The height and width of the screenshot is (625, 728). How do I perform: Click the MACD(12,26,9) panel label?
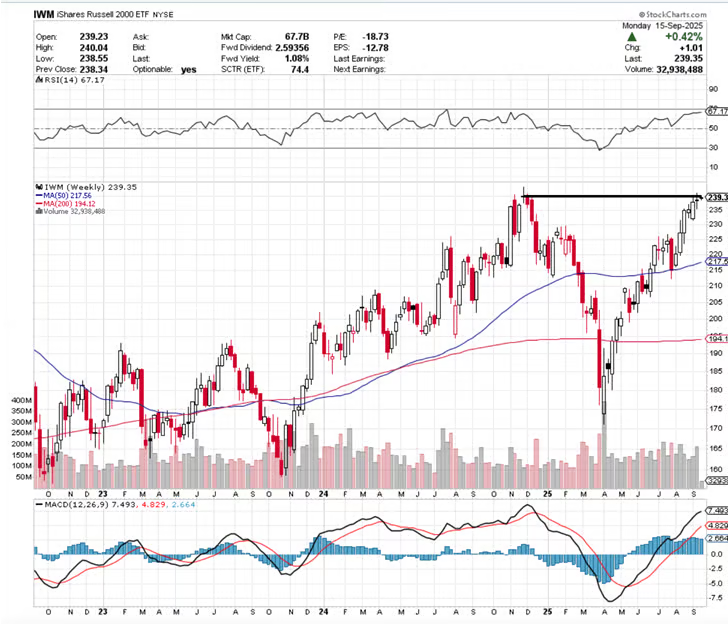[x=76, y=505]
